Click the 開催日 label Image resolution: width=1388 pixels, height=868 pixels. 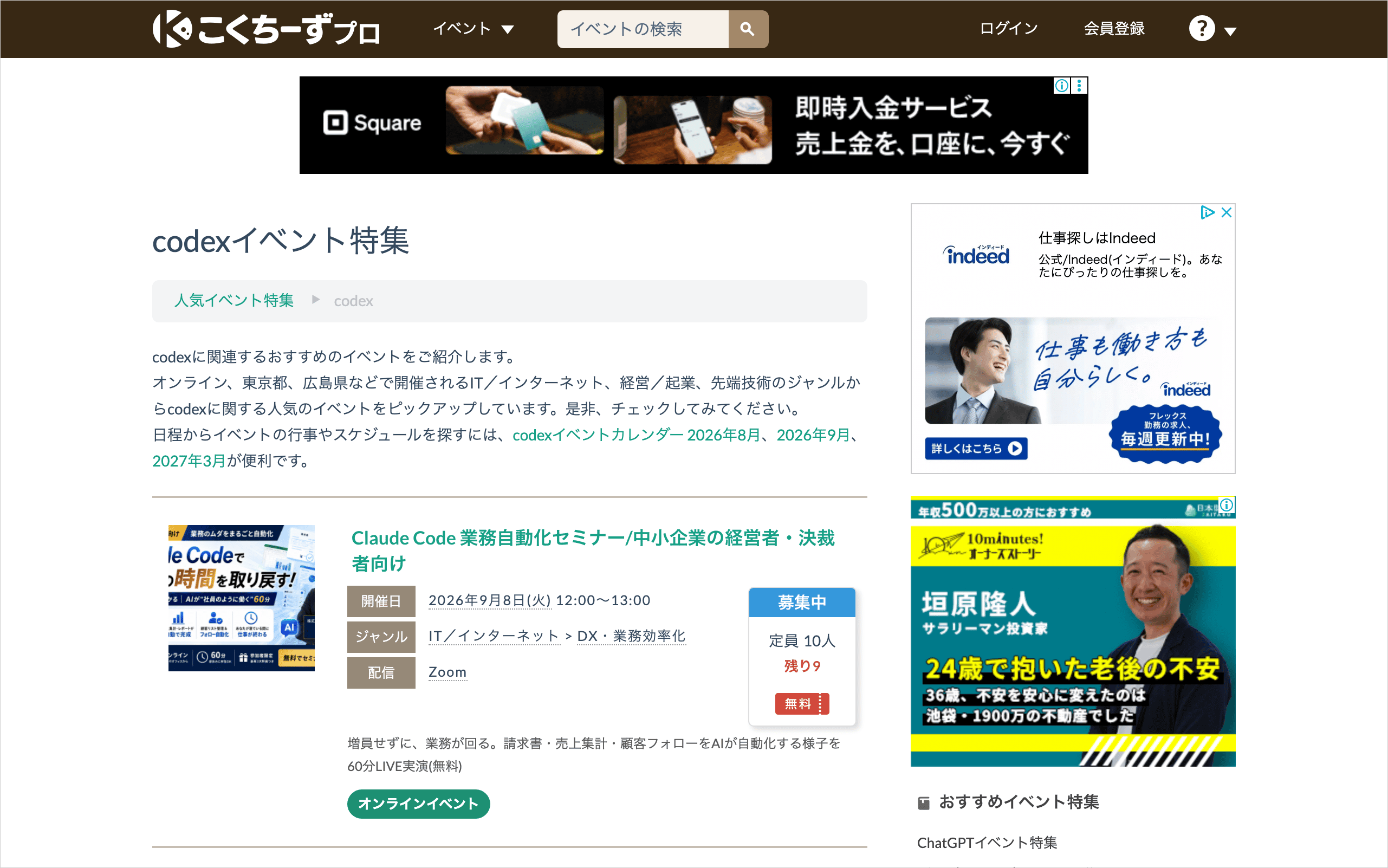coord(381,601)
